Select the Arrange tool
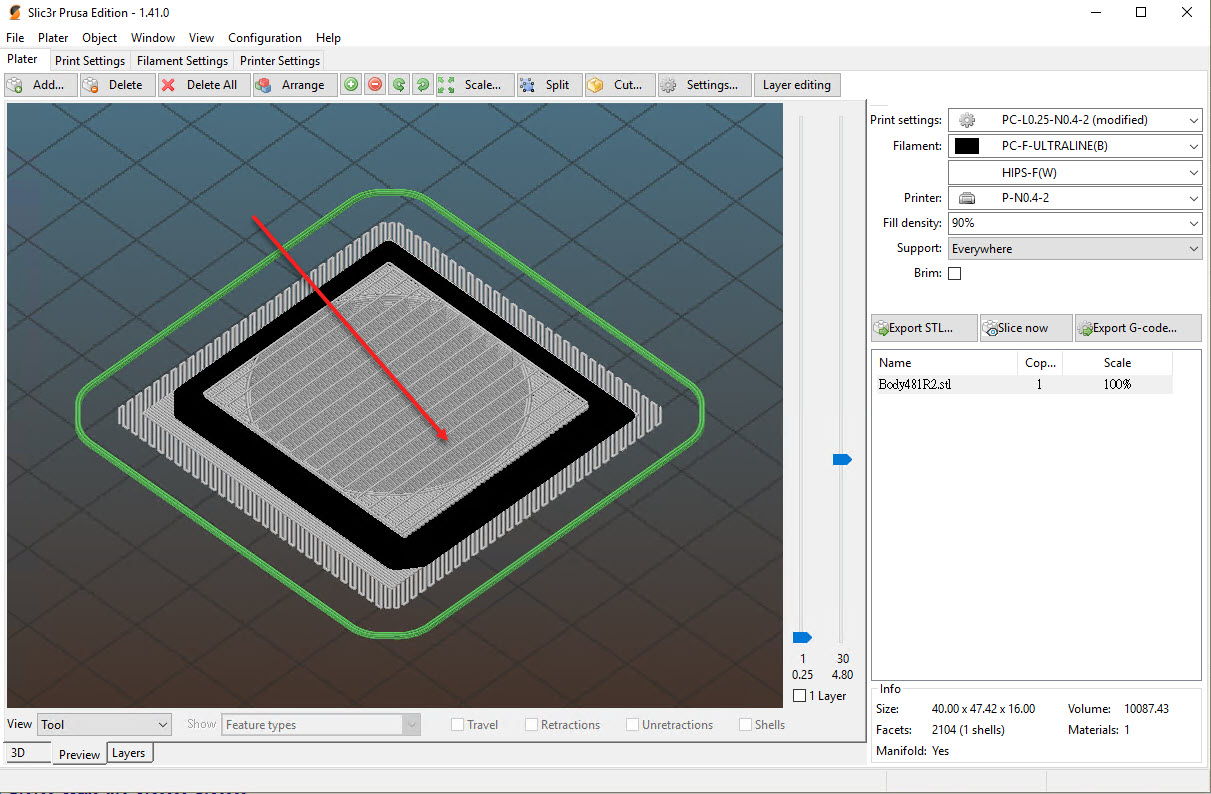 coord(294,84)
